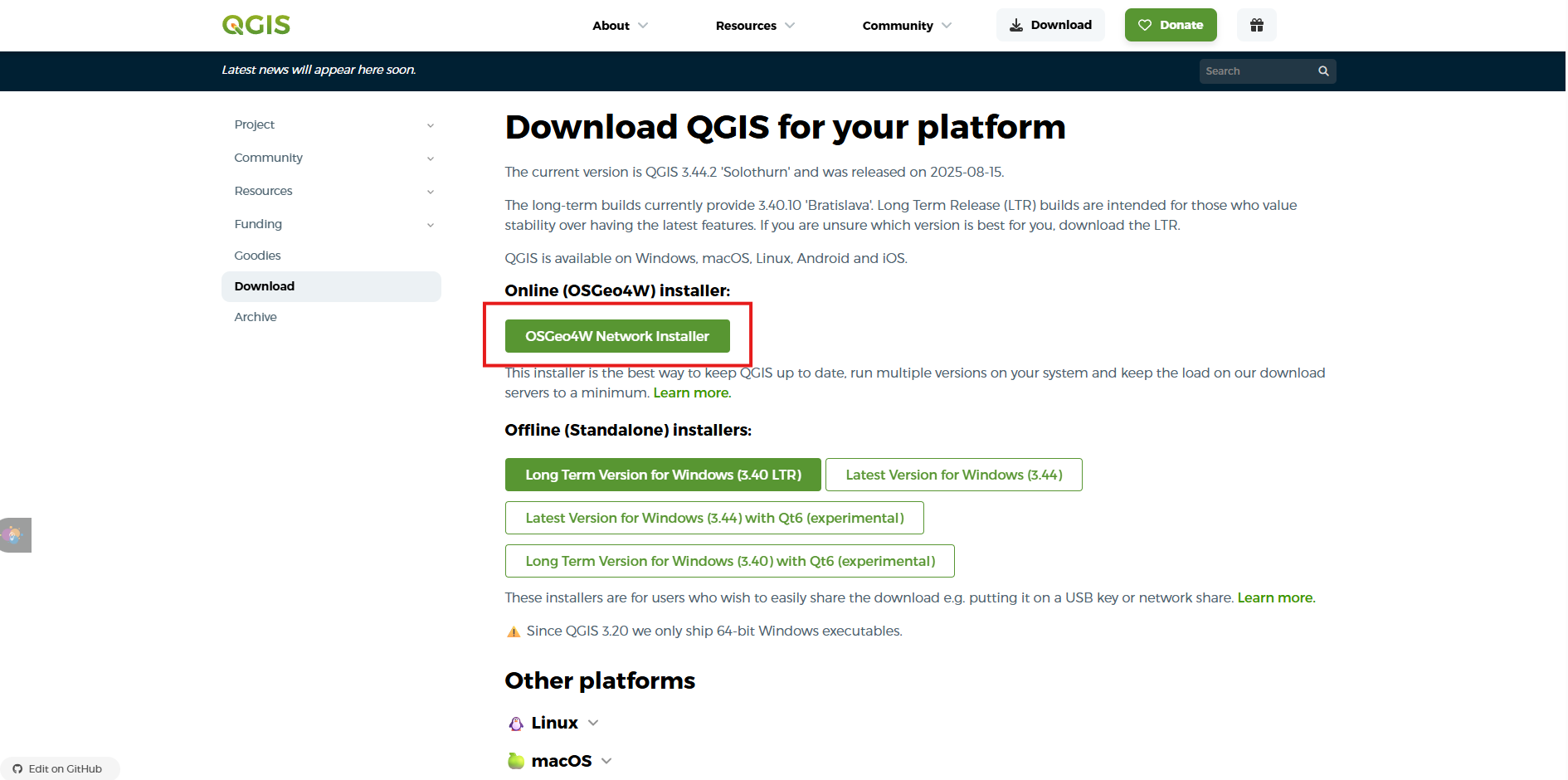Click Learn more after online installer text
Screen dimensions: 1568x780
pos(692,392)
